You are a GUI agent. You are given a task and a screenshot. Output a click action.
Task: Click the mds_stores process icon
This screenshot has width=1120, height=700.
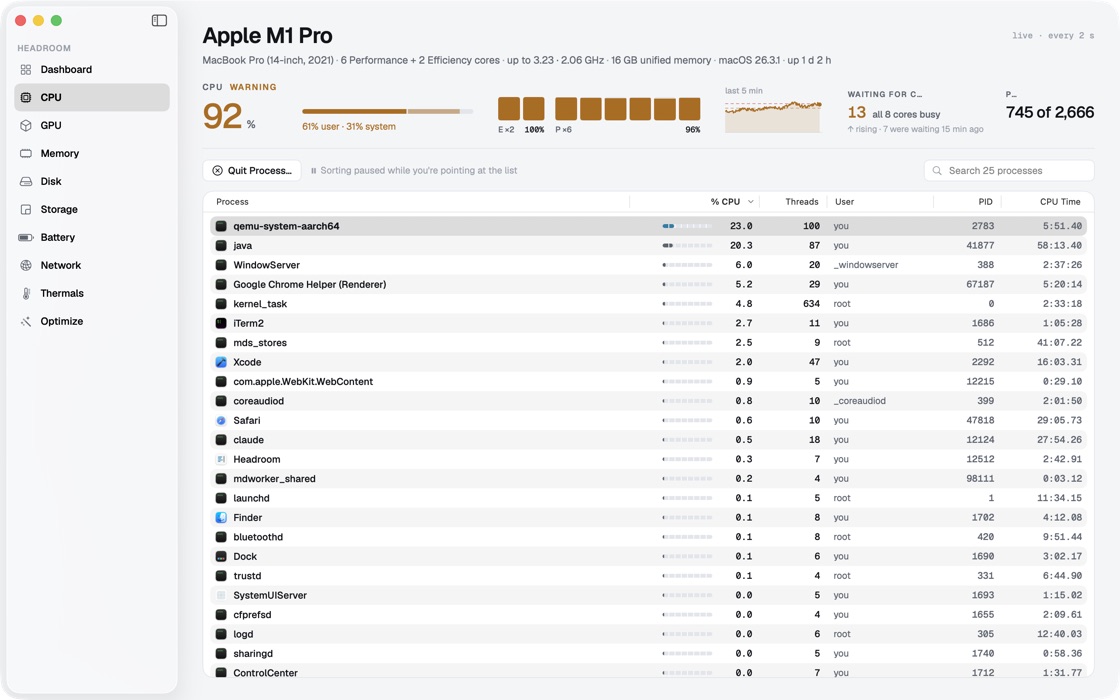click(x=221, y=342)
